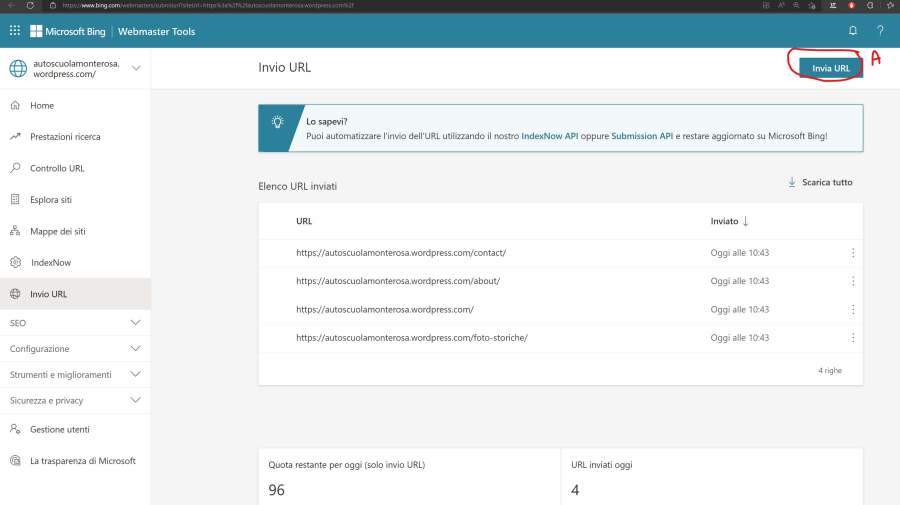Open options menu for the about URL row
Viewport: 900px width, 505px height.
click(x=853, y=282)
